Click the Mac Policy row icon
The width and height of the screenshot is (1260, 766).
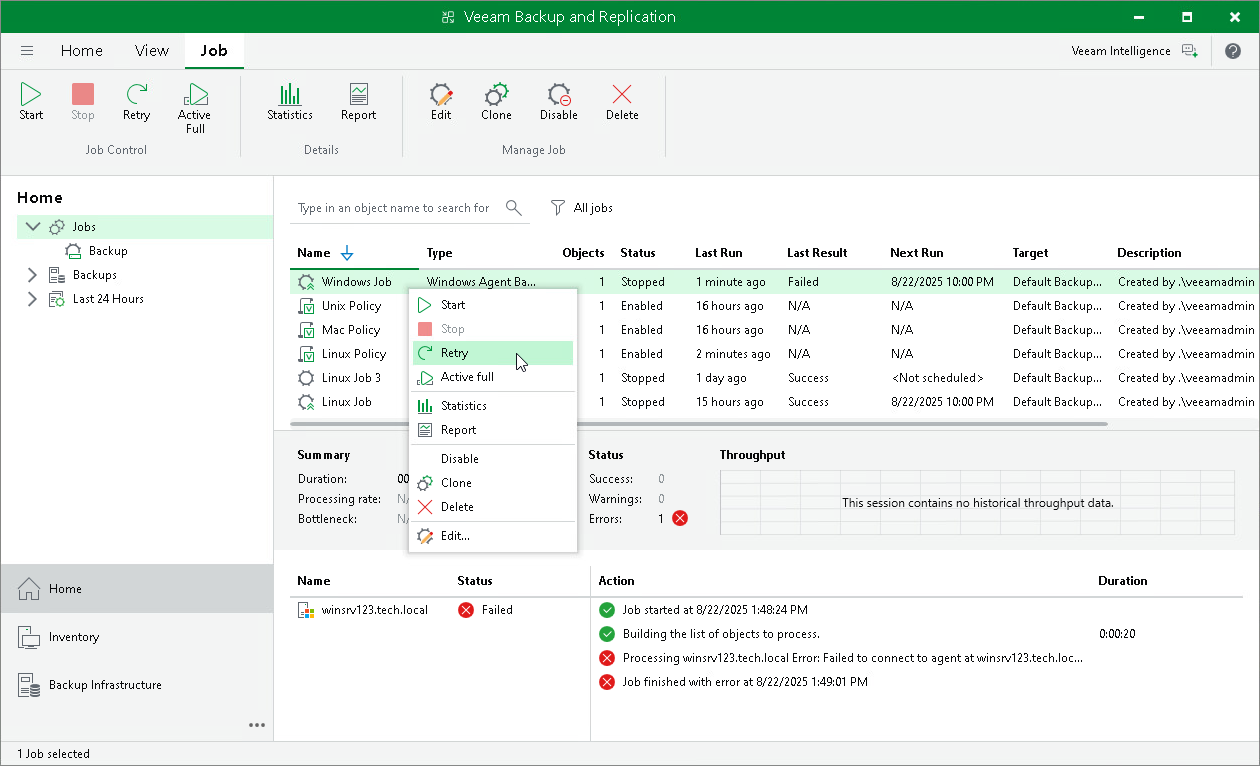click(306, 330)
